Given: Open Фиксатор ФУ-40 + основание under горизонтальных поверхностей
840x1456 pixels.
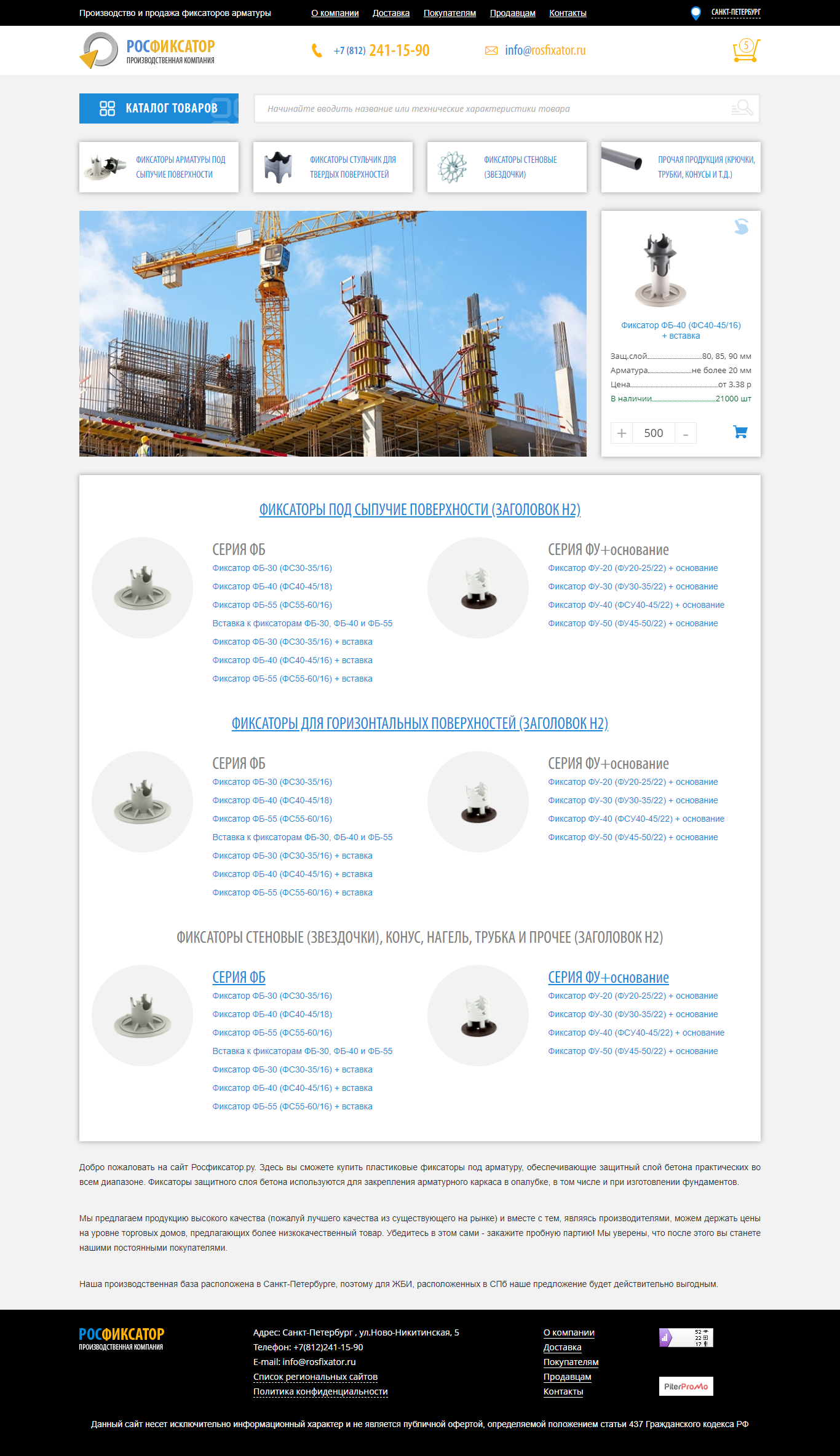Looking at the screenshot, I should (x=636, y=819).
